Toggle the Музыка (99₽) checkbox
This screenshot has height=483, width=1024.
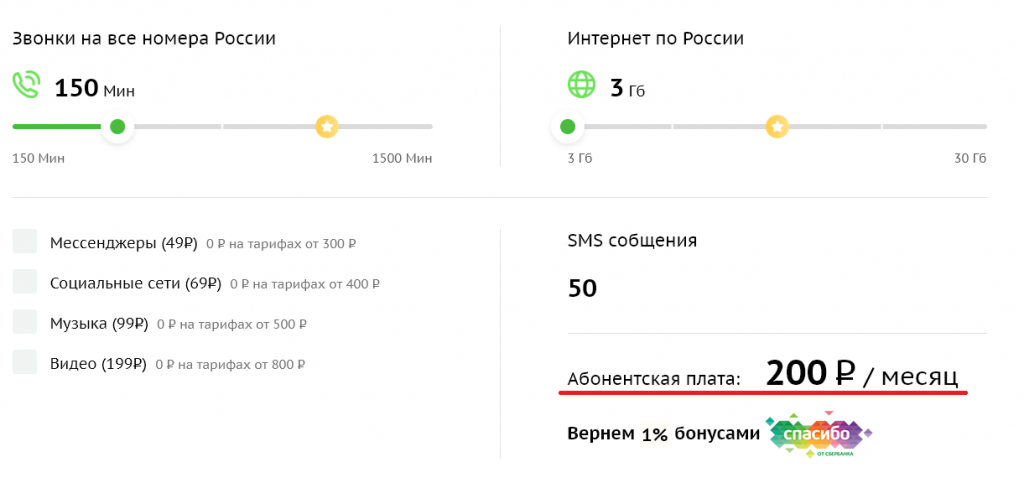(x=25, y=322)
